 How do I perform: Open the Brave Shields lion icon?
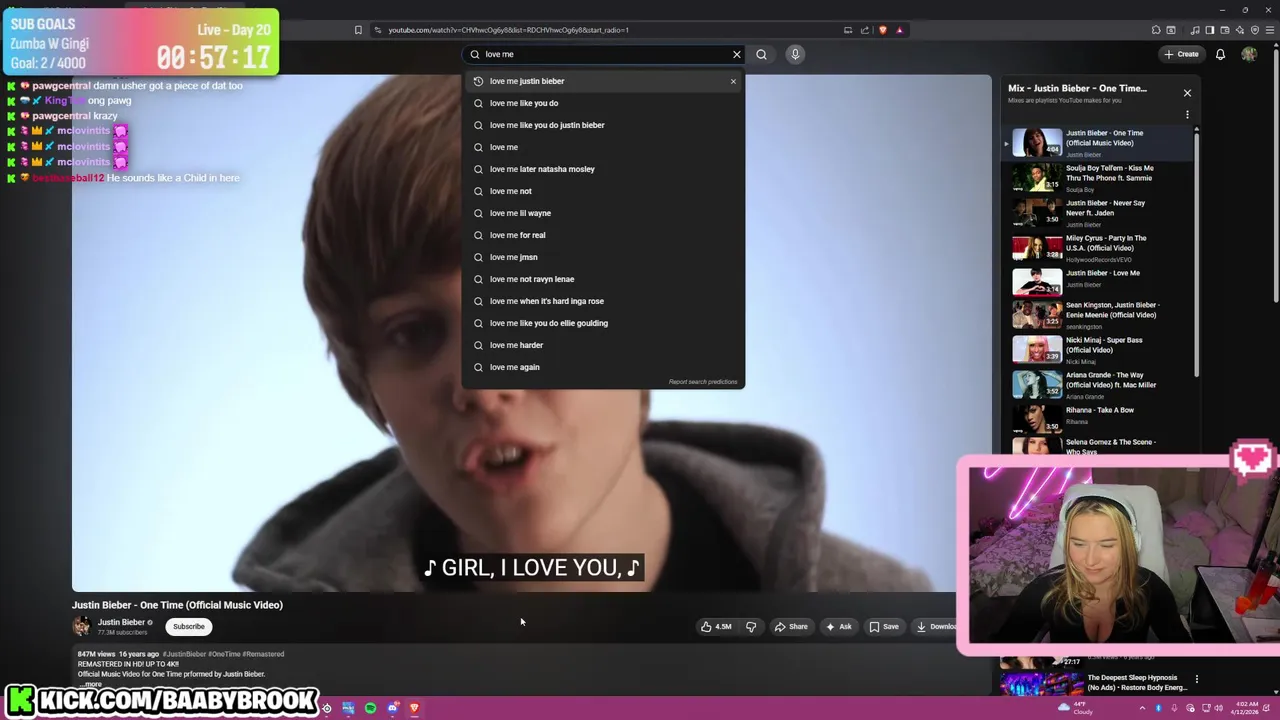point(882,30)
